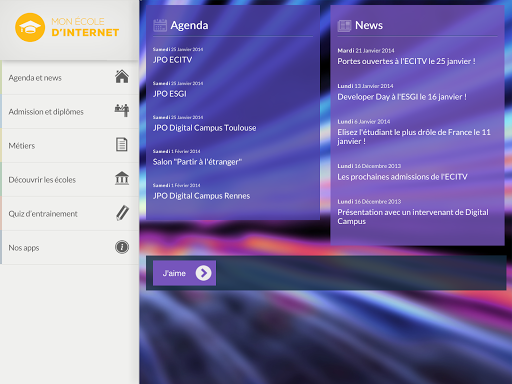
Task: Click the bank building icon for Découvrir les écoles
Action: point(122,178)
